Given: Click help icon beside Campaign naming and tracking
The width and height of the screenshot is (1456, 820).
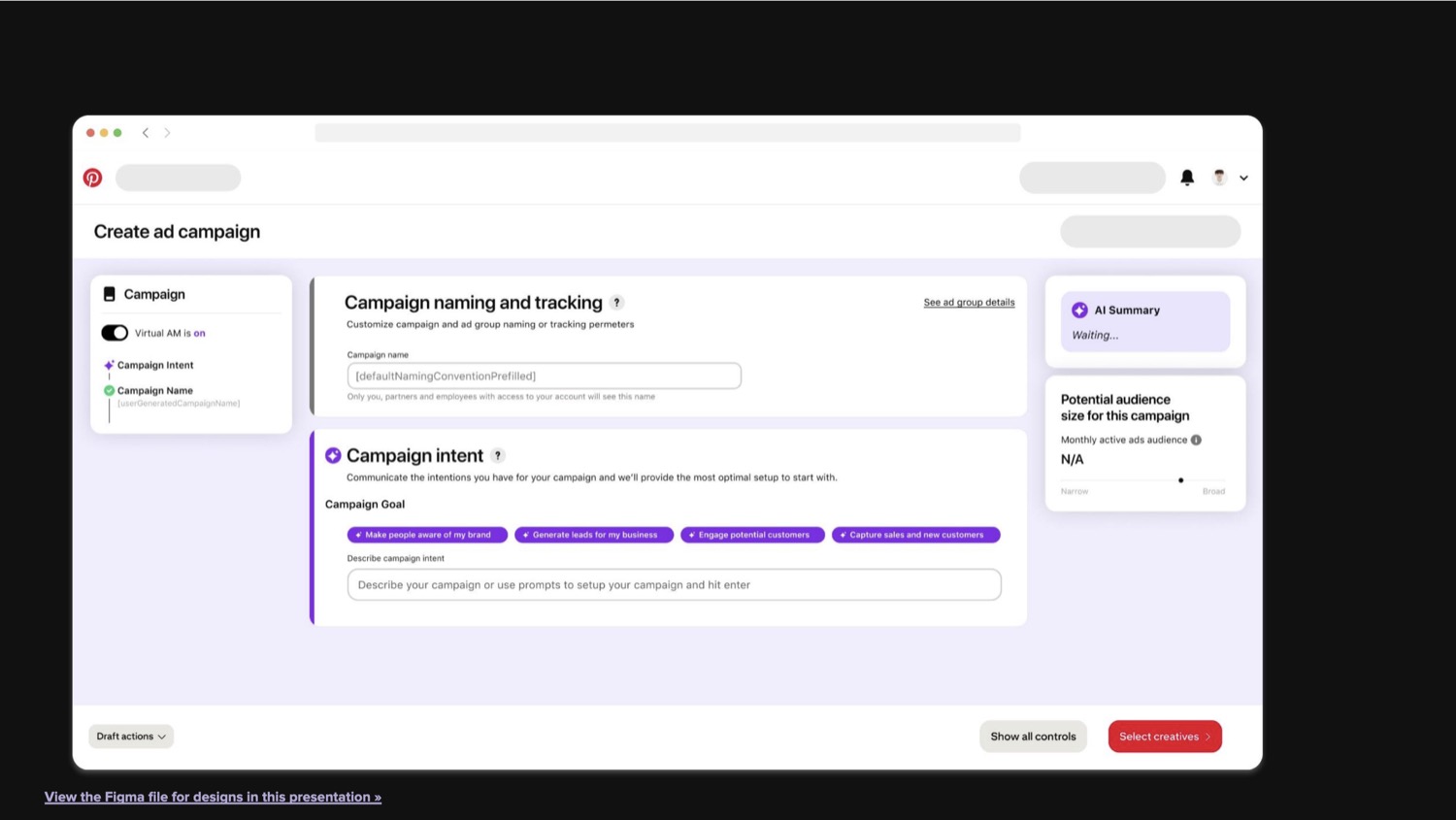Looking at the screenshot, I should click(x=616, y=303).
